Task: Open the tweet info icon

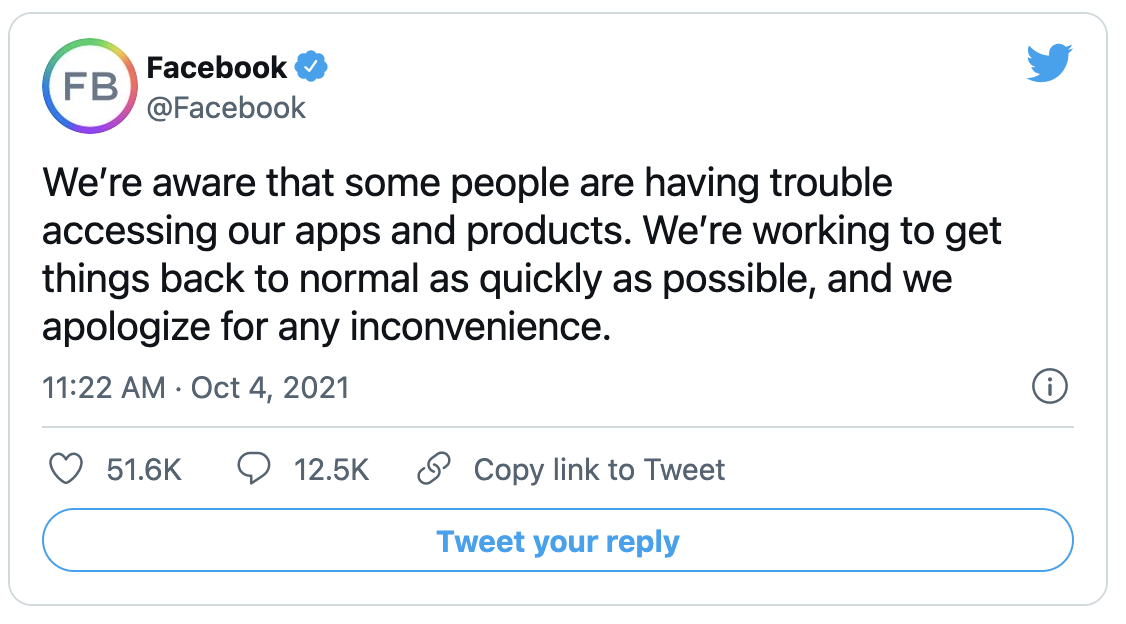Action: [x=1049, y=387]
